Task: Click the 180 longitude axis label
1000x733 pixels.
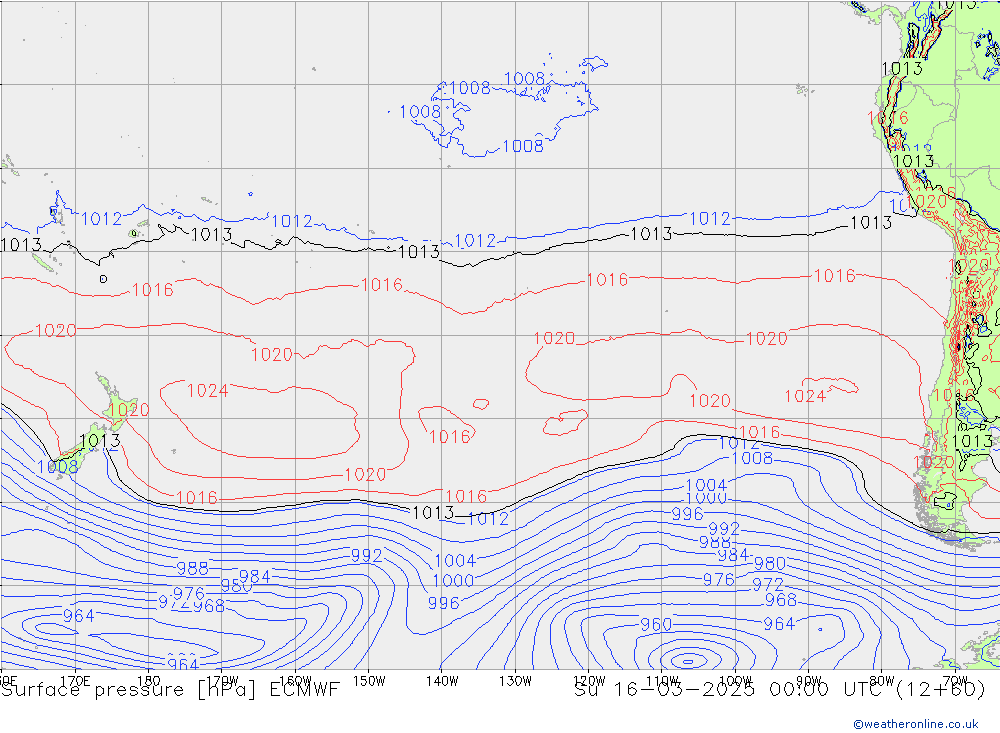Action: pyautogui.click(x=149, y=681)
